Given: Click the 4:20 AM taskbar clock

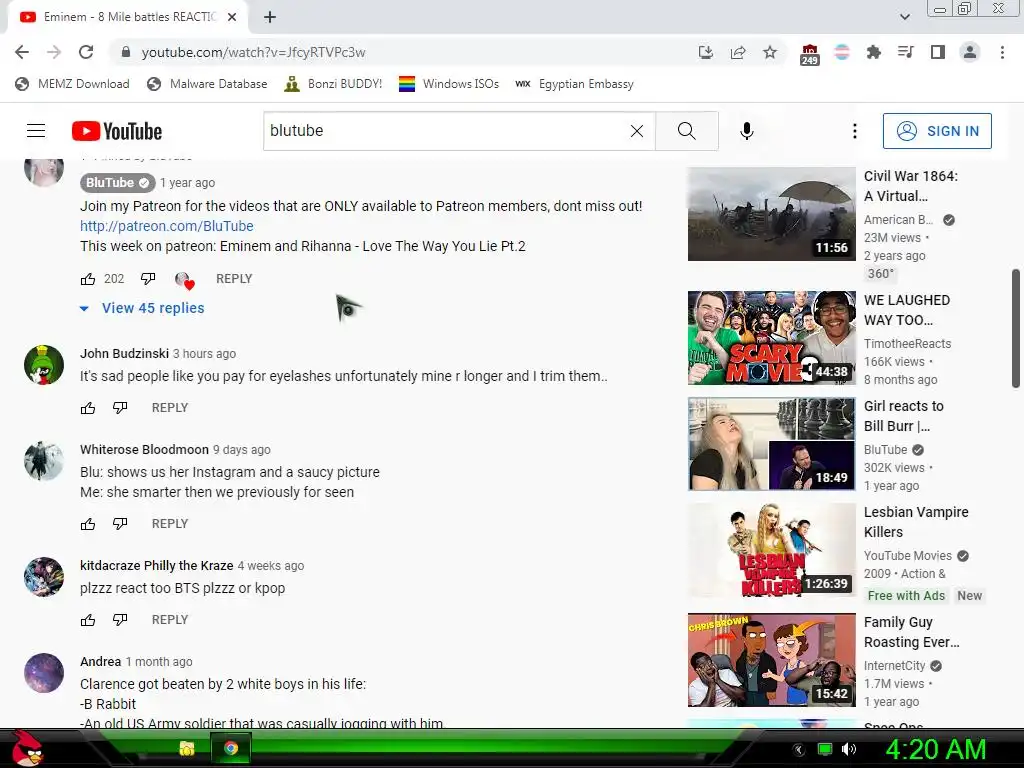Looking at the screenshot, I should pyautogui.click(x=935, y=750).
